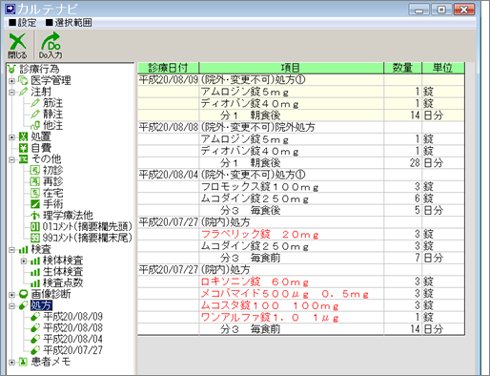Select the 初診 icon

pos(35,171)
